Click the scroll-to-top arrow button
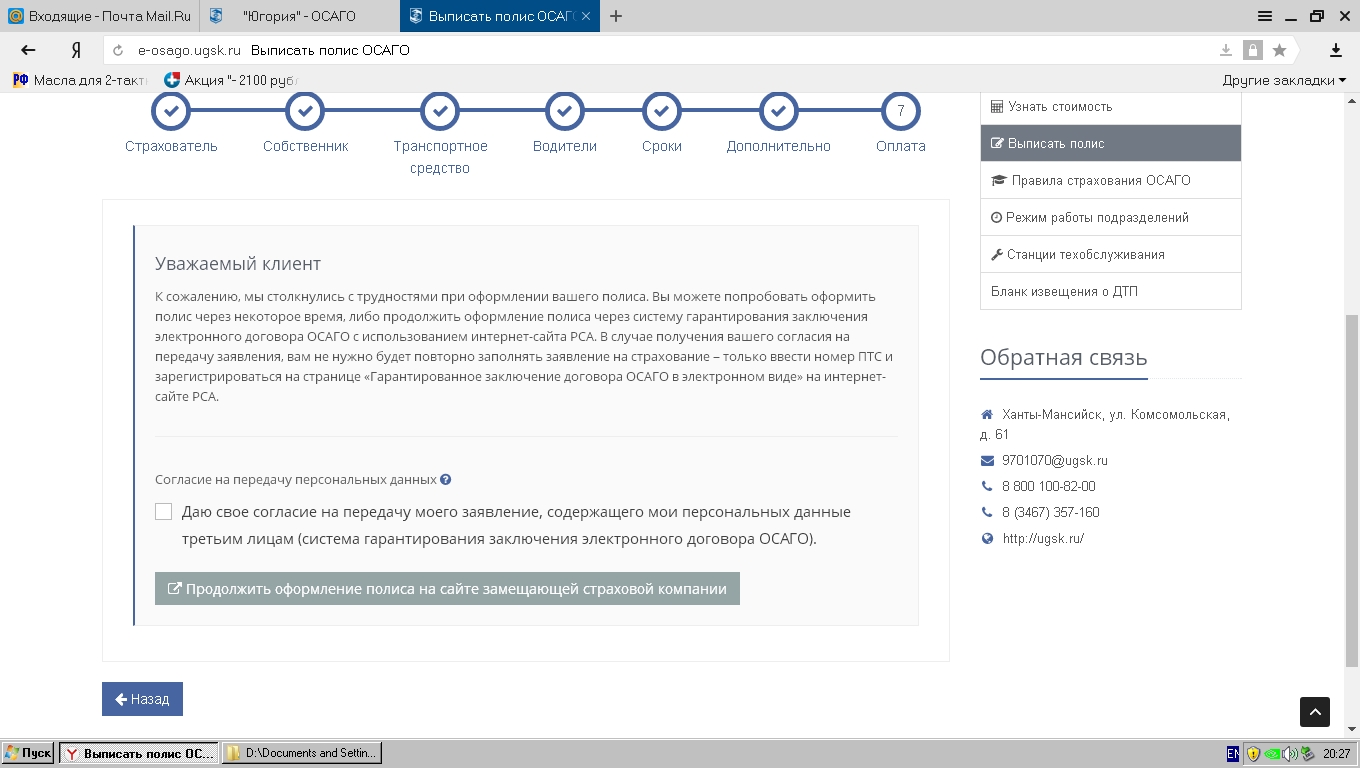This screenshot has height=768, width=1360. (1315, 711)
